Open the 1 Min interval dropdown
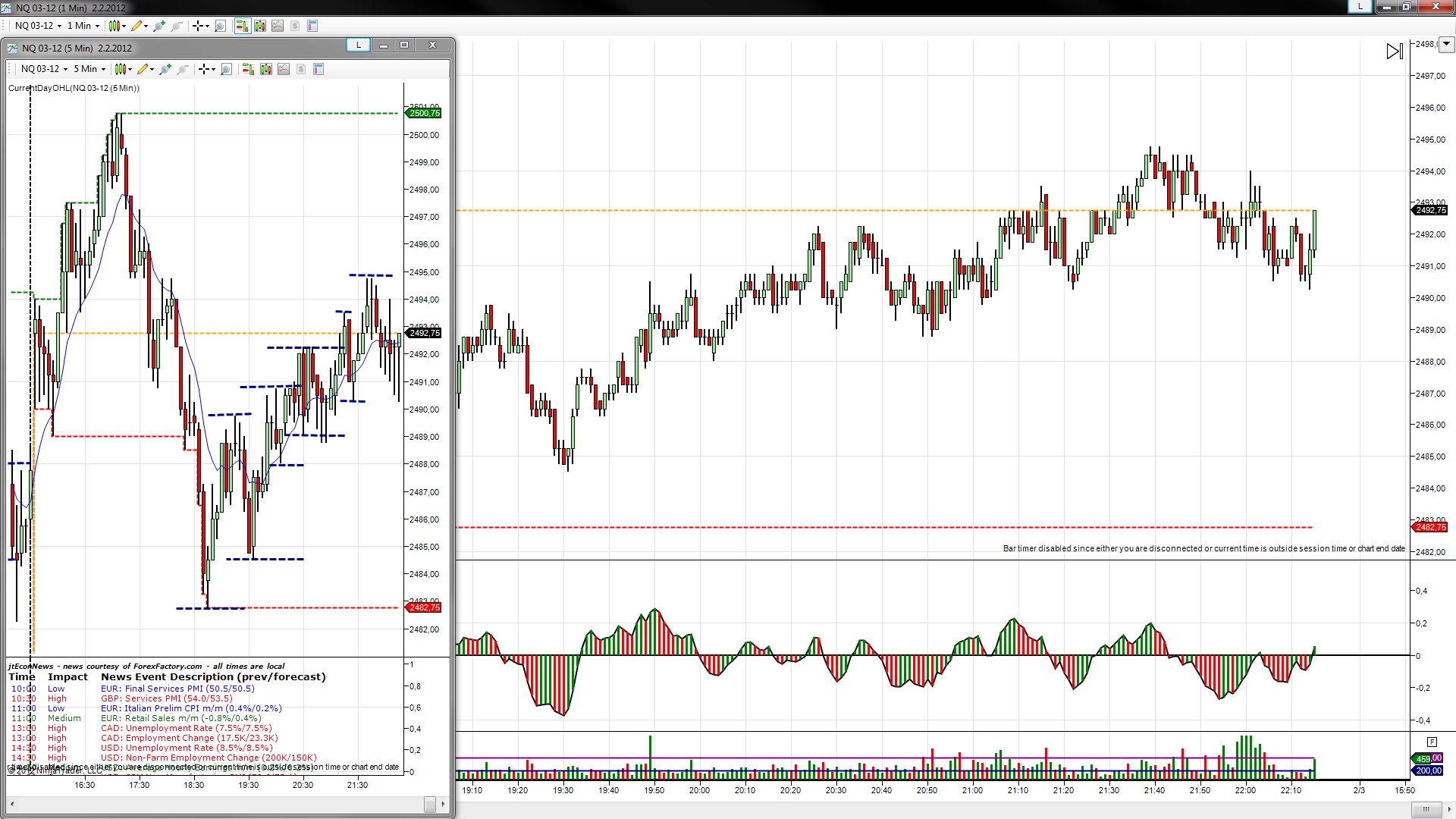The image size is (1456, 819). [83, 26]
